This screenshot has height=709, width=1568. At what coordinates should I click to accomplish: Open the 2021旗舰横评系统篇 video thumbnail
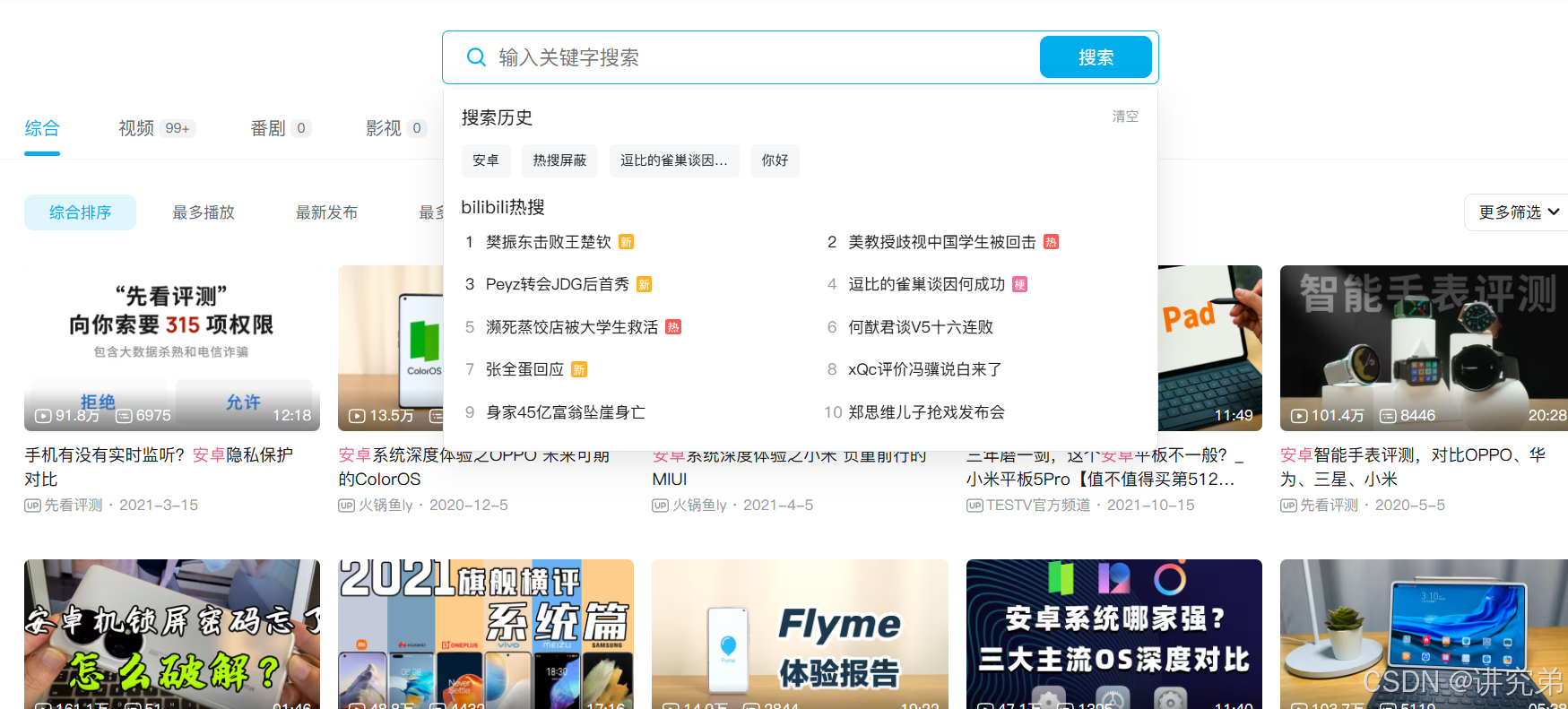coord(486,634)
